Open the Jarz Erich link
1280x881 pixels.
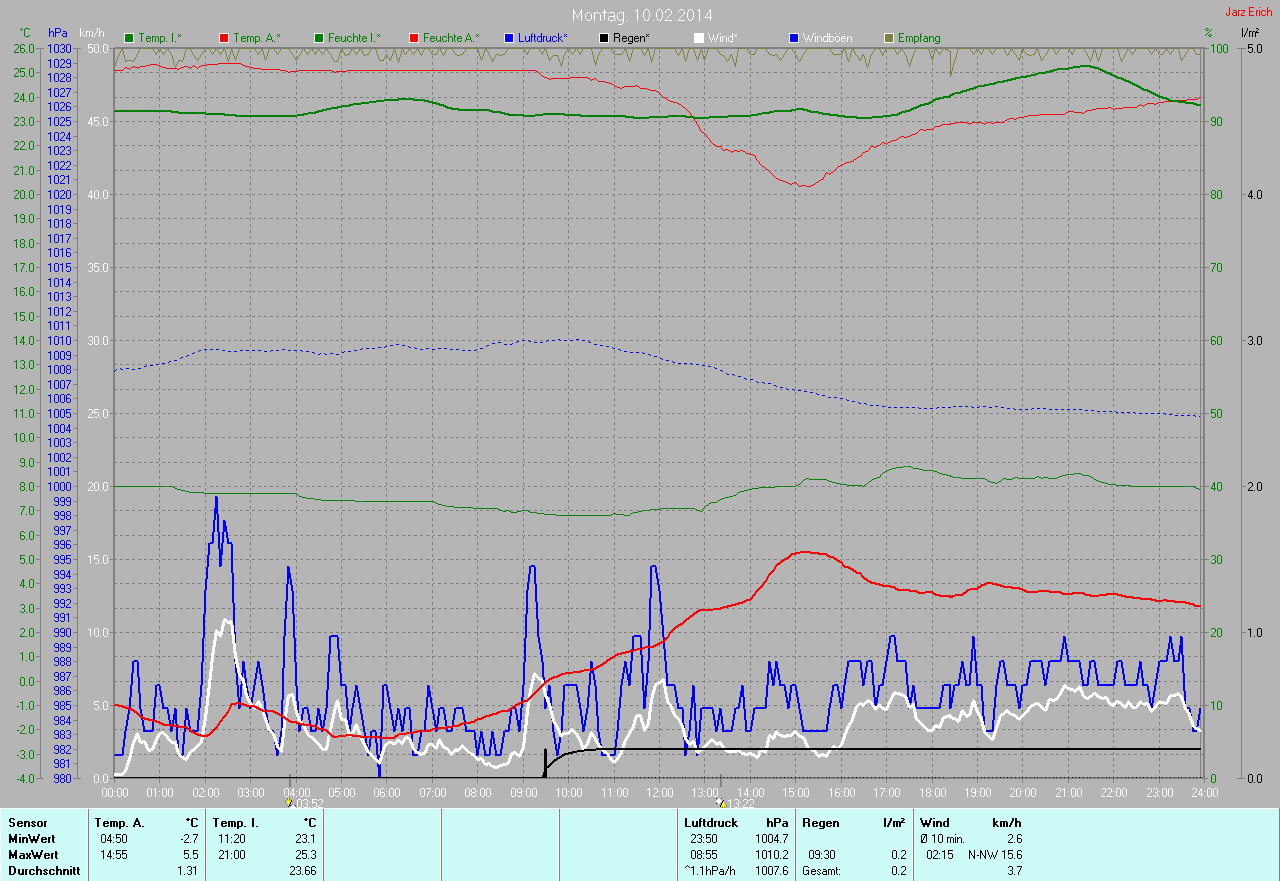[1248, 12]
